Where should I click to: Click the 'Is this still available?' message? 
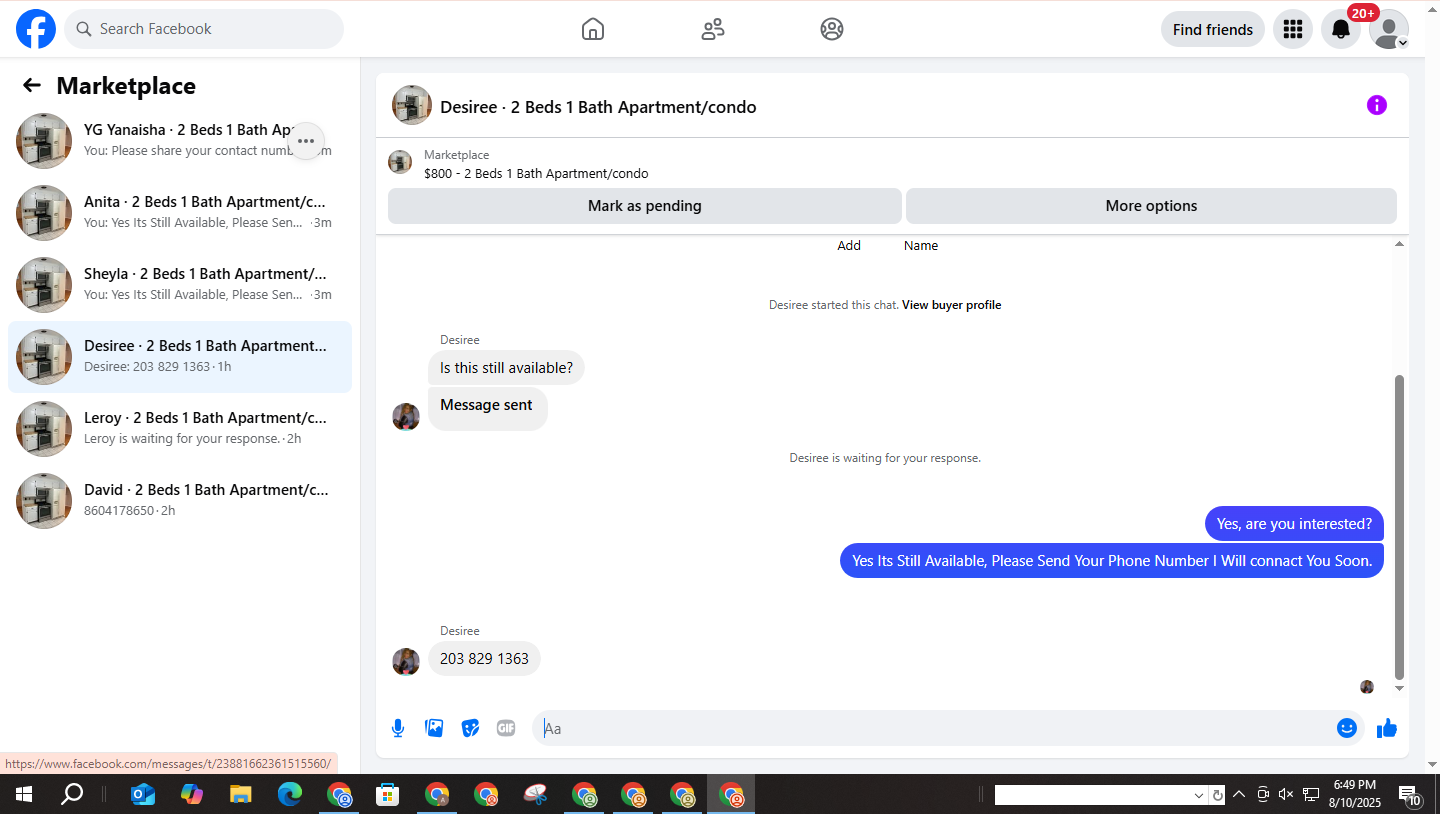(x=506, y=368)
